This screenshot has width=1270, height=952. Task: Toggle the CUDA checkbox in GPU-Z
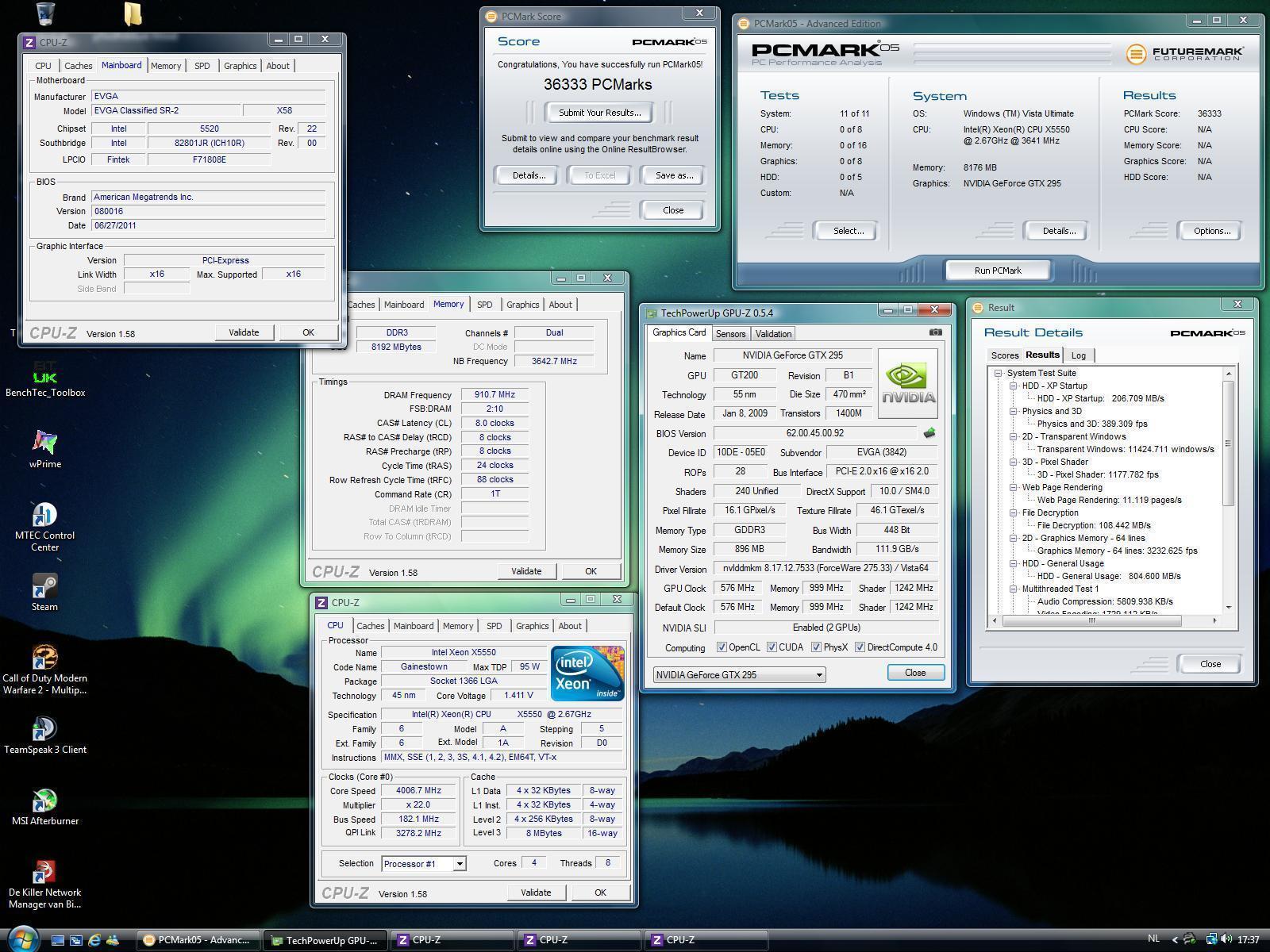[772, 647]
